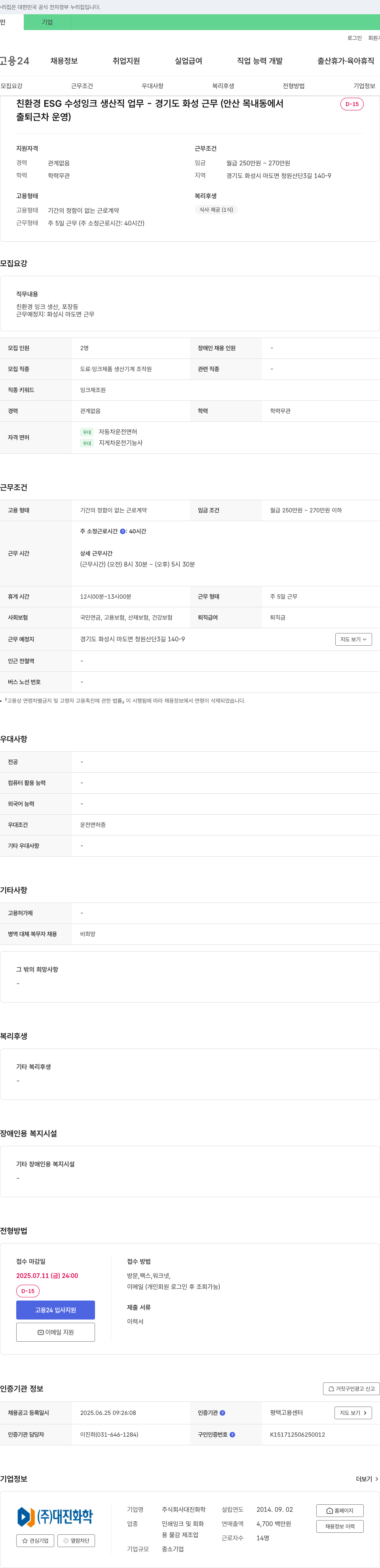Select 제출 서류 value 이력서
Image resolution: width=380 pixels, height=1568 pixels.
135,1322
